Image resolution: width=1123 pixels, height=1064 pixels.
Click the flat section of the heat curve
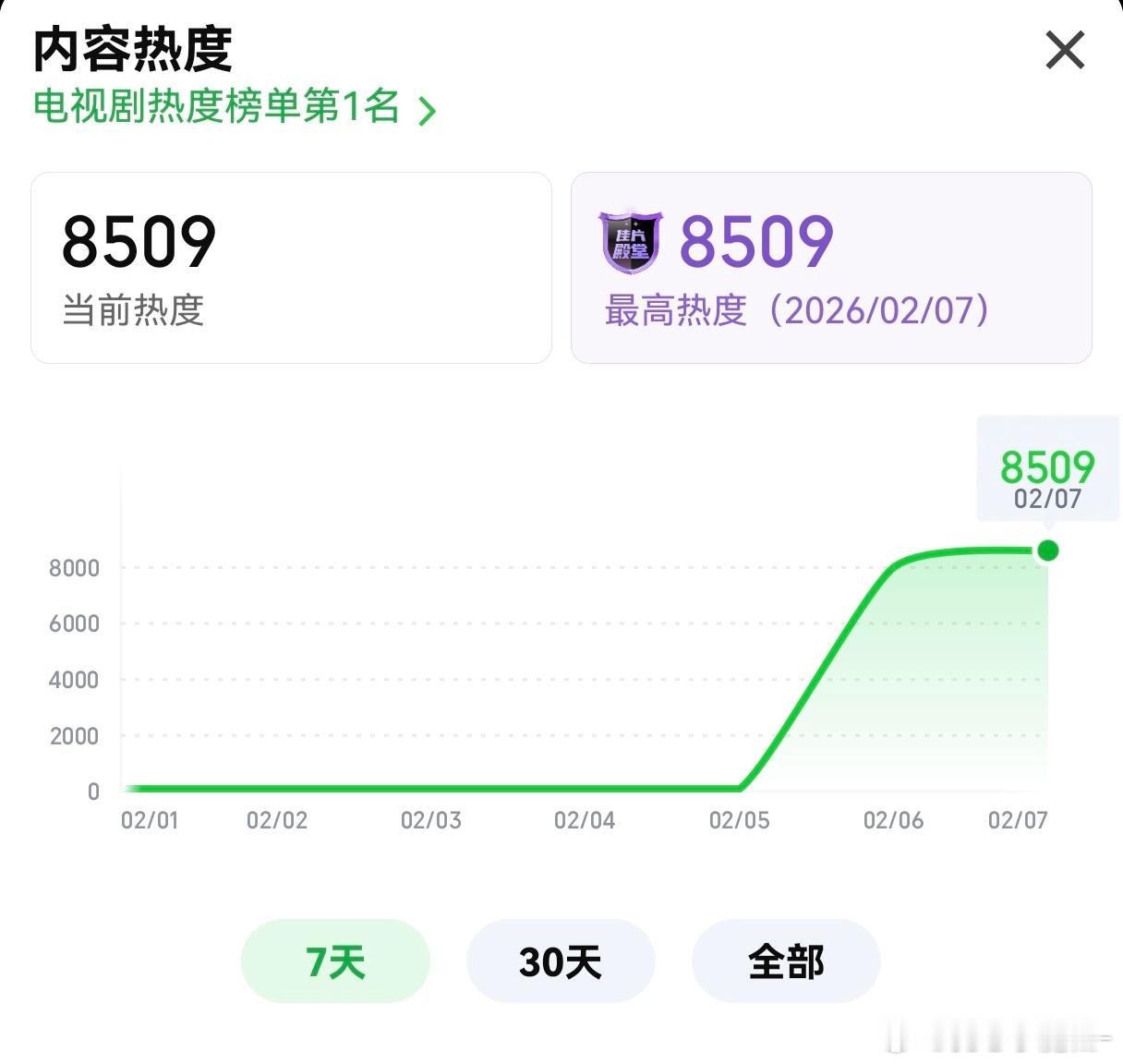[416, 790]
